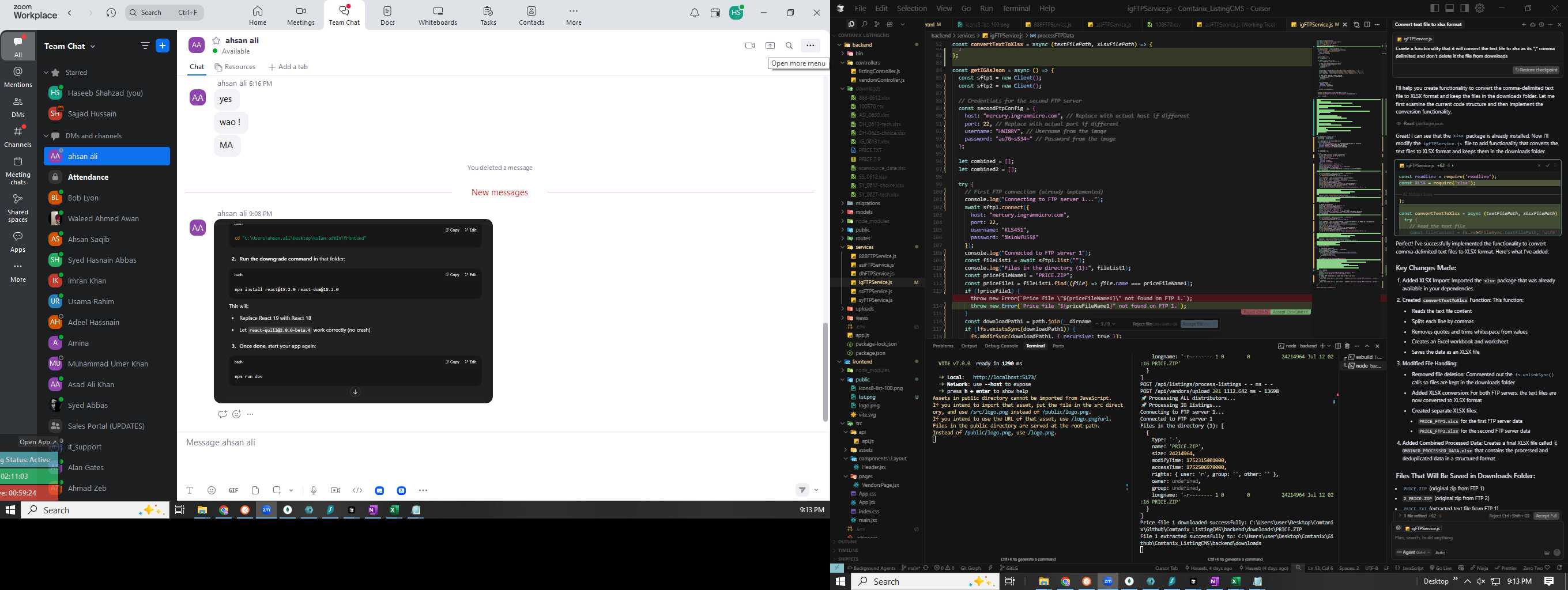The image size is (1568, 590).
Task: Switch to Zoom Meetings tab
Action: [301, 16]
